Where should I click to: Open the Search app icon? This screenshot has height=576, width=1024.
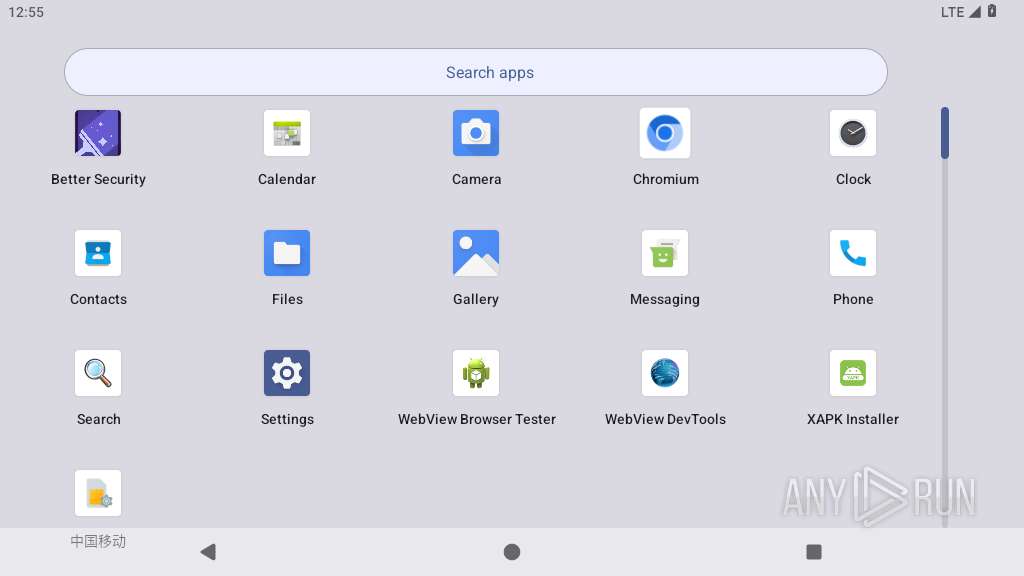click(x=98, y=373)
